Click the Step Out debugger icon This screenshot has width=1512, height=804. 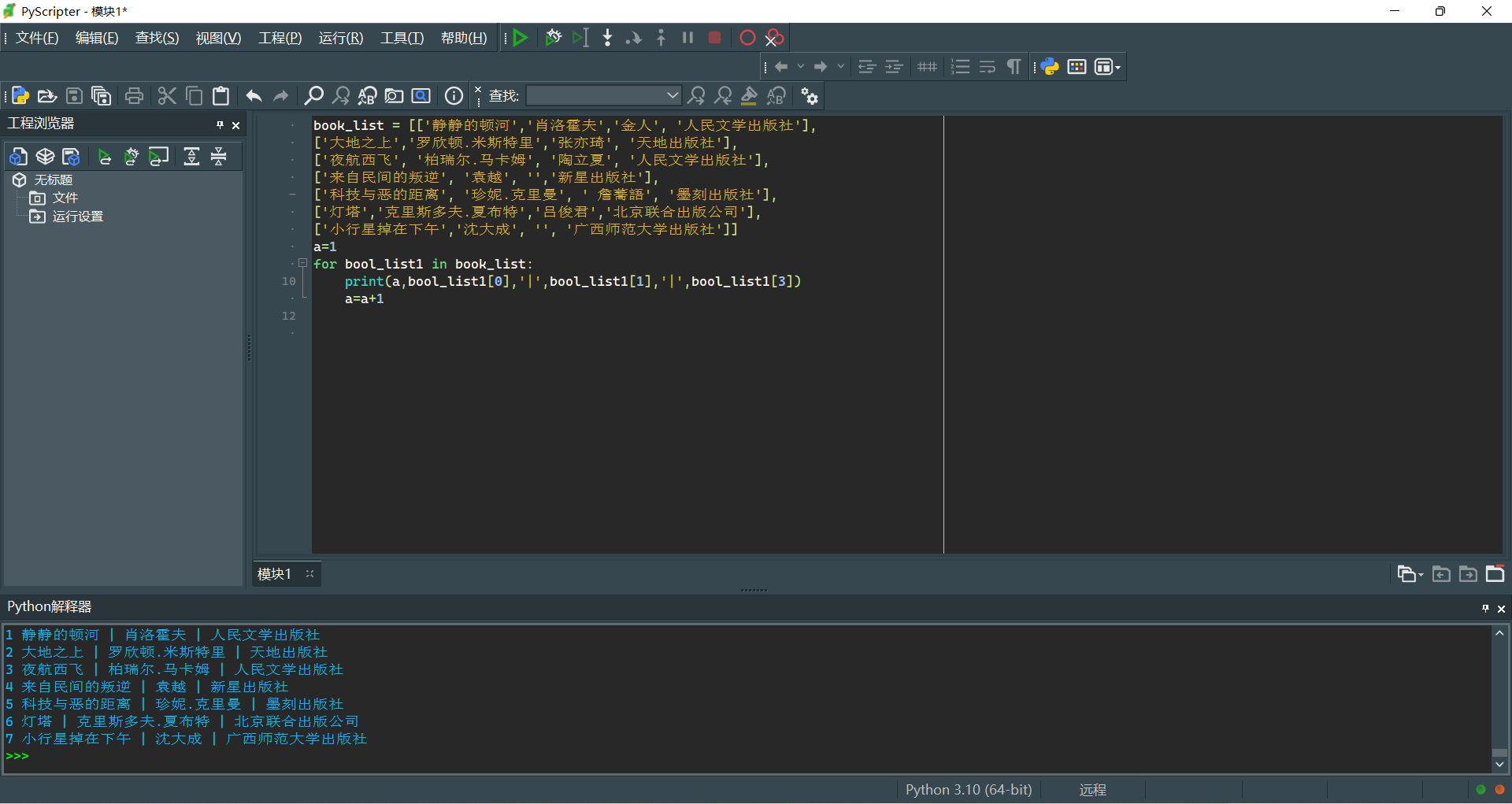(x=661, y=38)
